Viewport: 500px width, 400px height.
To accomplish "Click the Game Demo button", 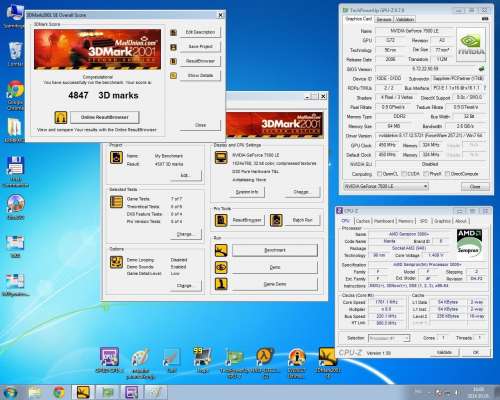I will 275,284.
